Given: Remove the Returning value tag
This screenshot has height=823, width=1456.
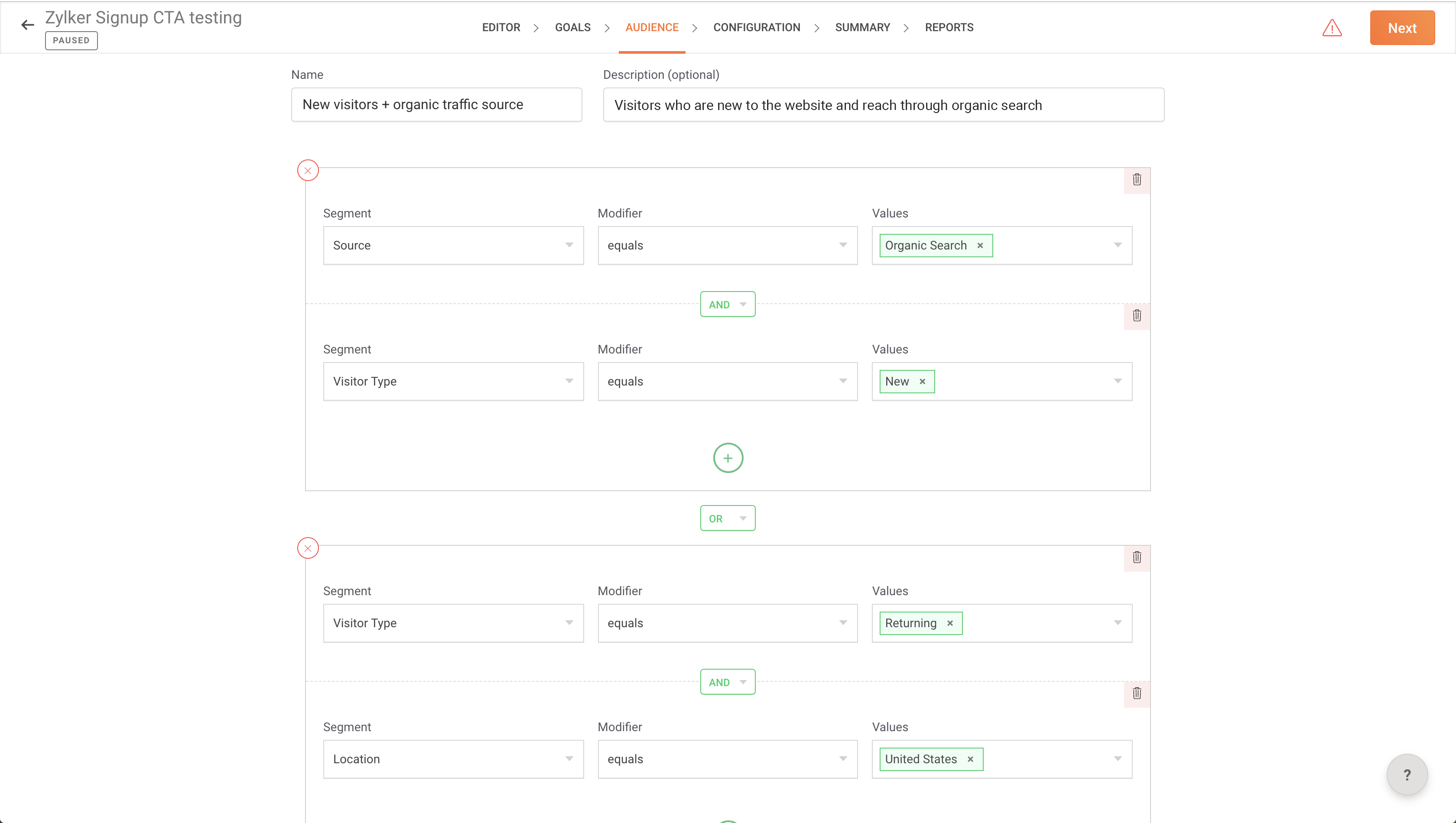Looking at the screenshot, I should [x=950, y=623].
